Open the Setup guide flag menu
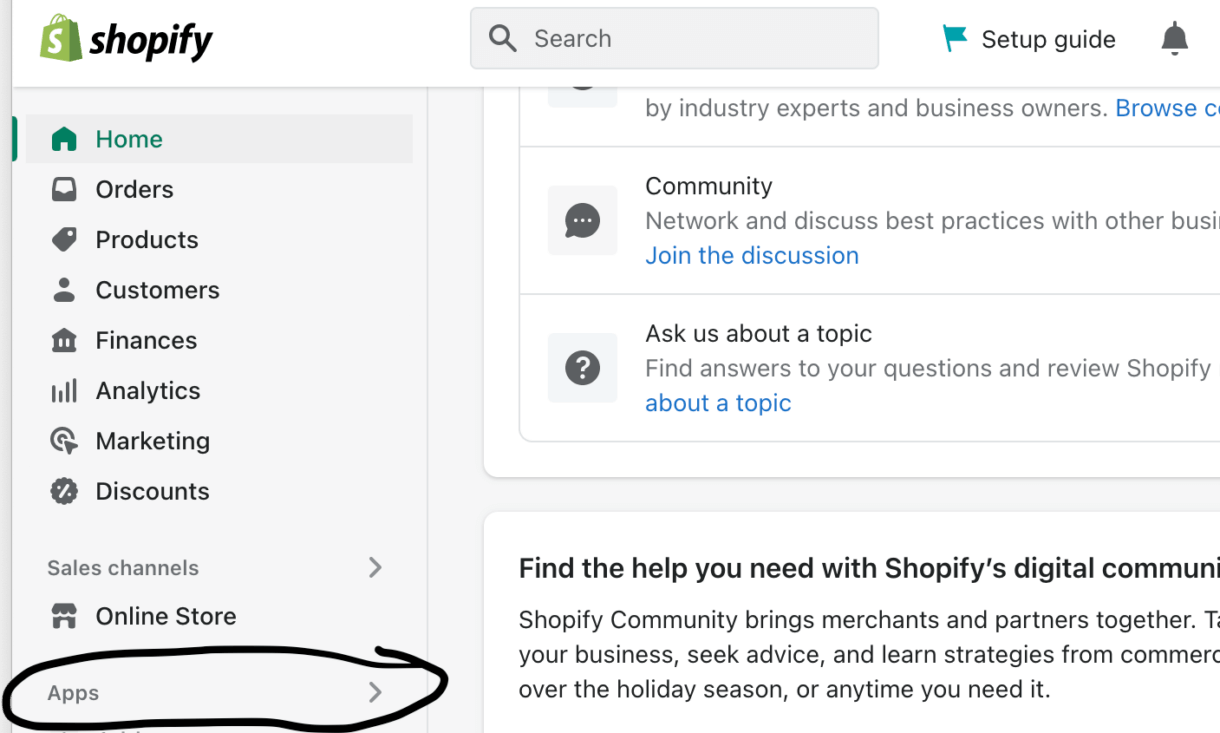Image resolution: width=1220 pixels, height=733 pixels. click(1027, 39)
